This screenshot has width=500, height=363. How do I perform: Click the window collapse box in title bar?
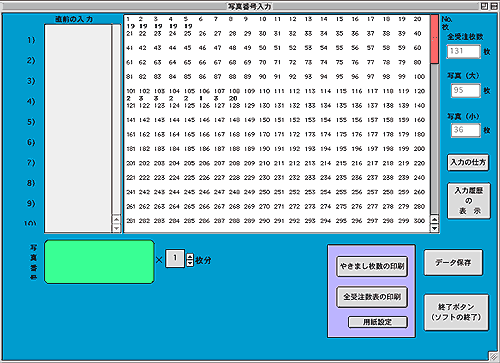[494, 6]
